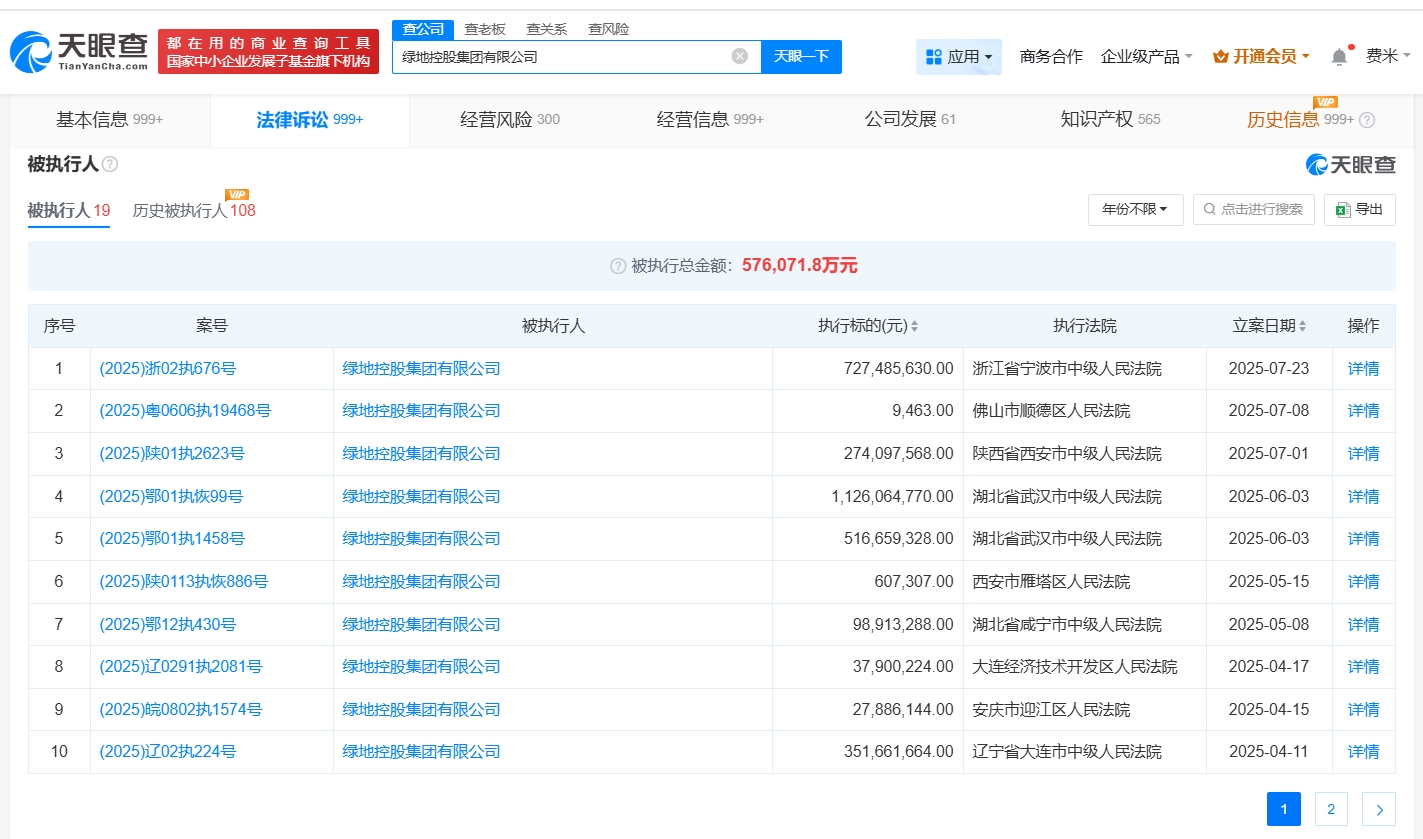Open the 开通会员 membership dropdown

(x=1261, y=57)
